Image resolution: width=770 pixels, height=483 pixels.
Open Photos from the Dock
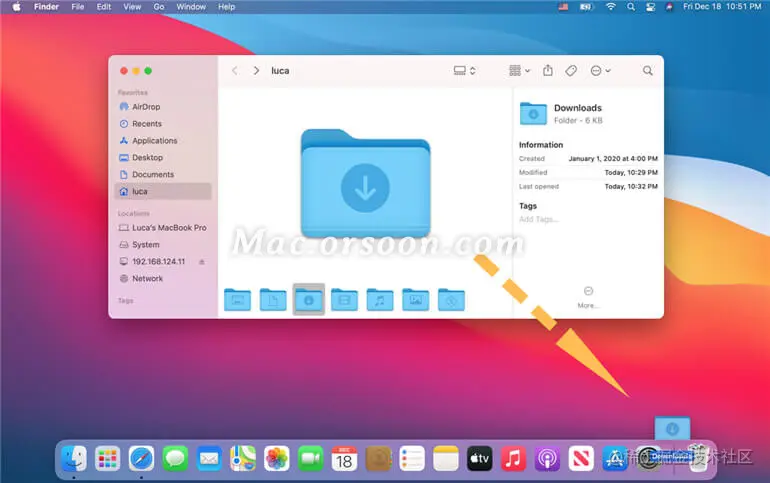276,458
